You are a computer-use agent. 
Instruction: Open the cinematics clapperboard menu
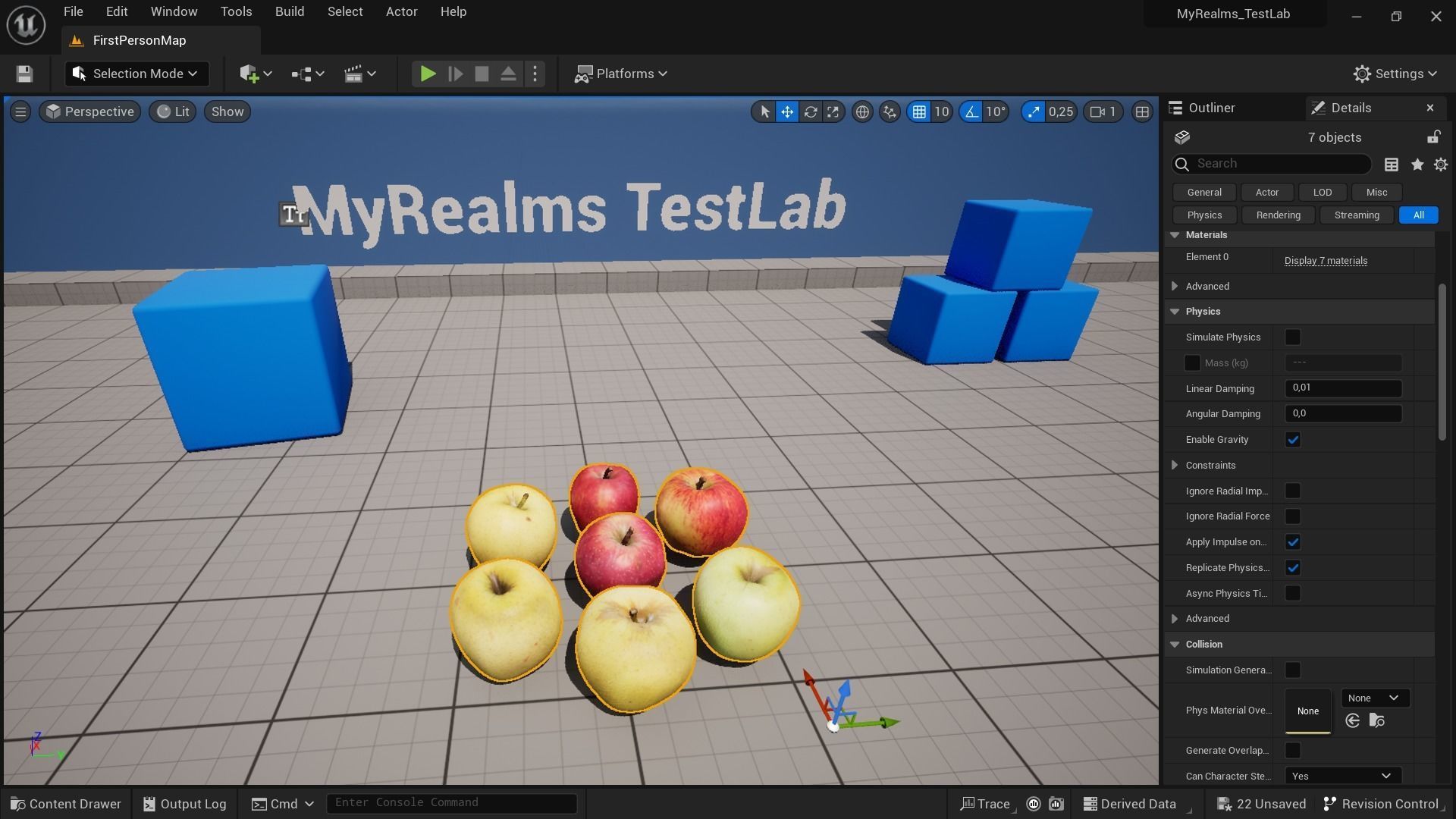tap(360, 74)
